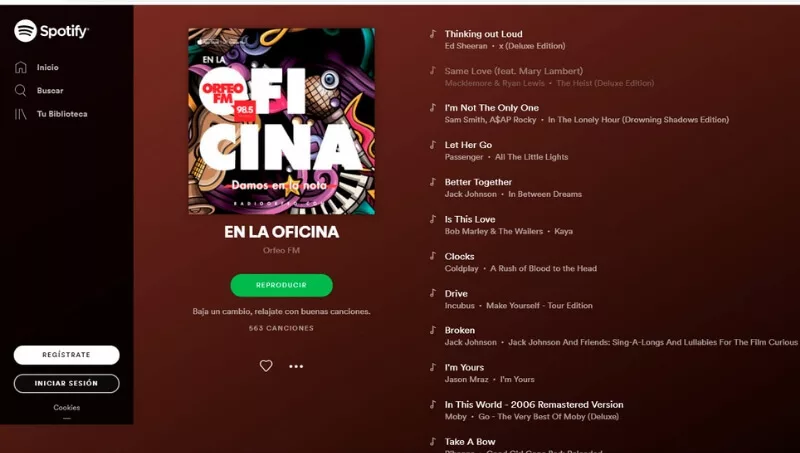The height and width of the screenshot is (453, 800).
Task: Click the note icon beside Clocks
Action: [433, 256]
